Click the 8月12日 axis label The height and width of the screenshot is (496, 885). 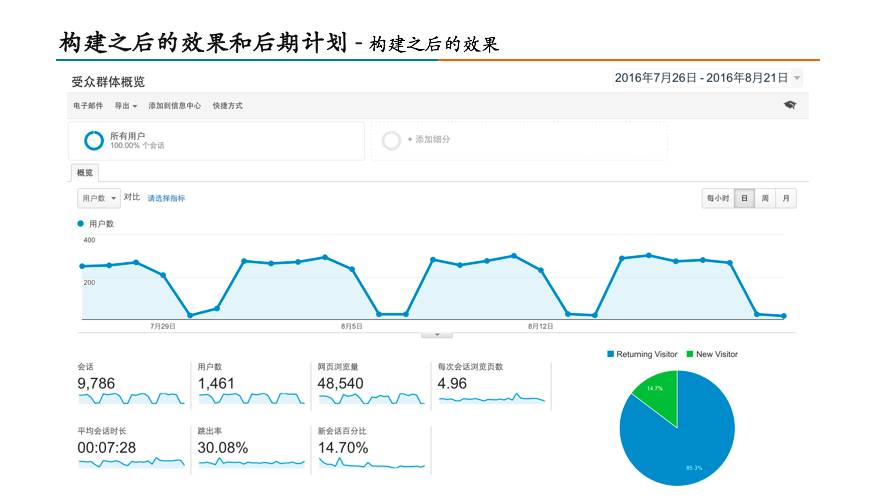pos(540,326)
